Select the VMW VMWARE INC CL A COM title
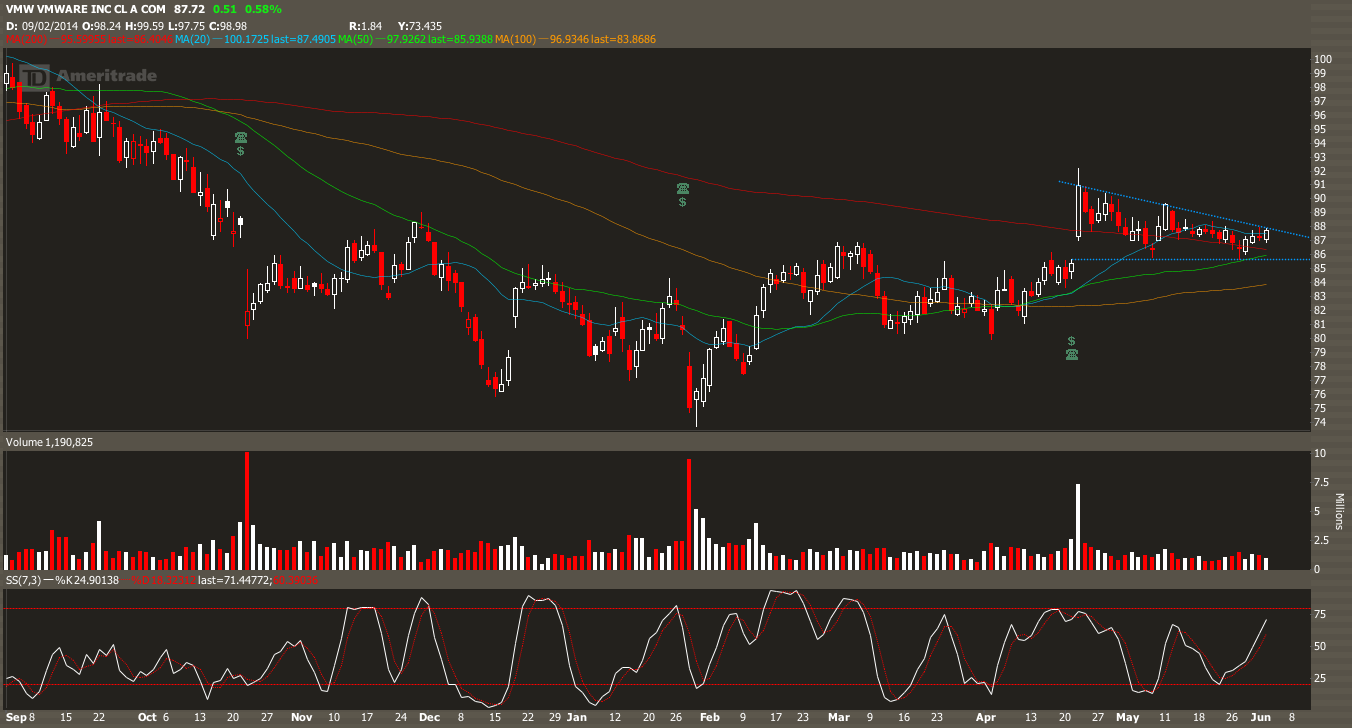This screenshot has width=1352, height=728. coord(85,8)
